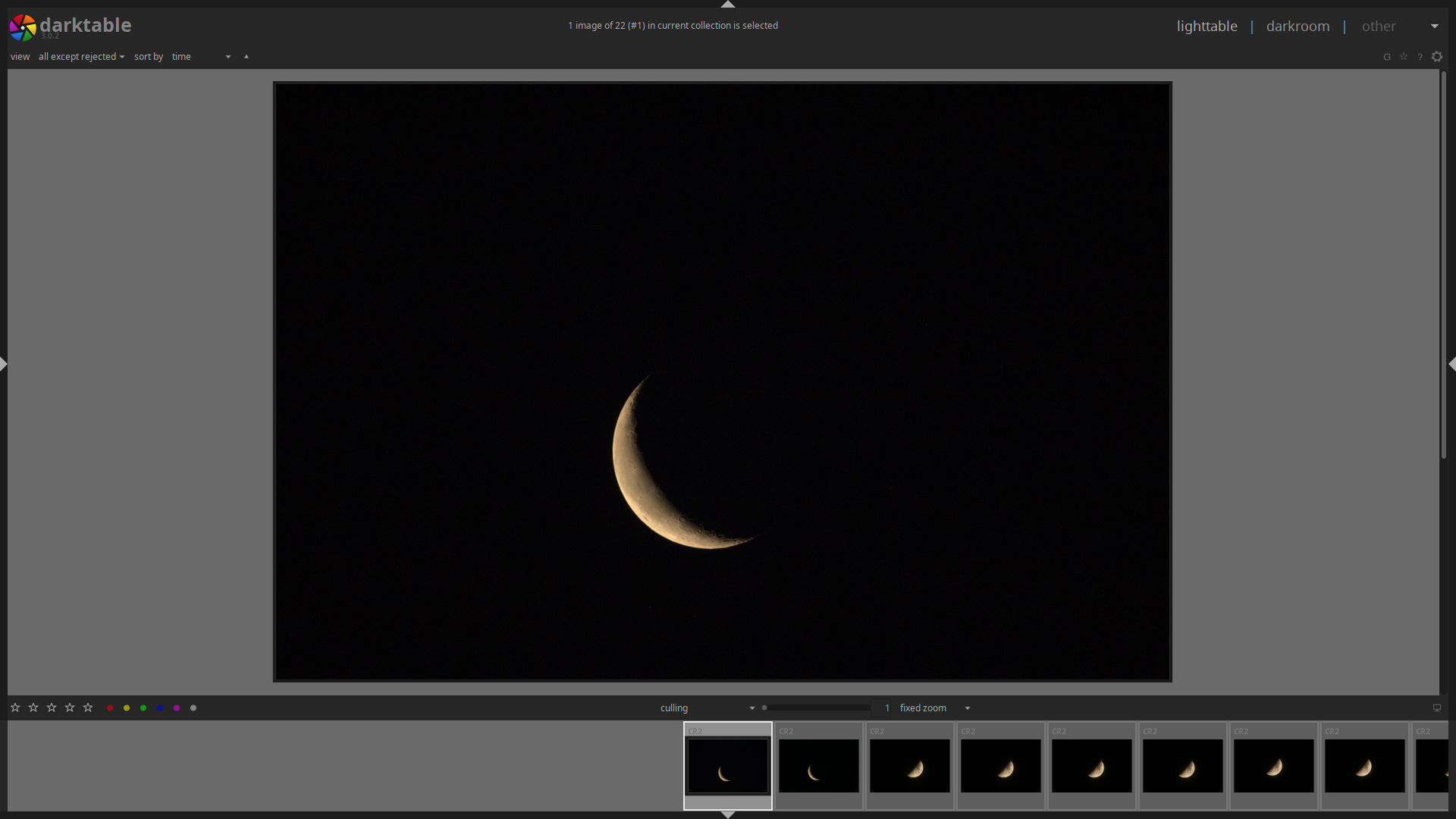The width and height of the screenshot is (1456, 819).
Task: Switch to lighttable view
Action: tap(1206, 25)
